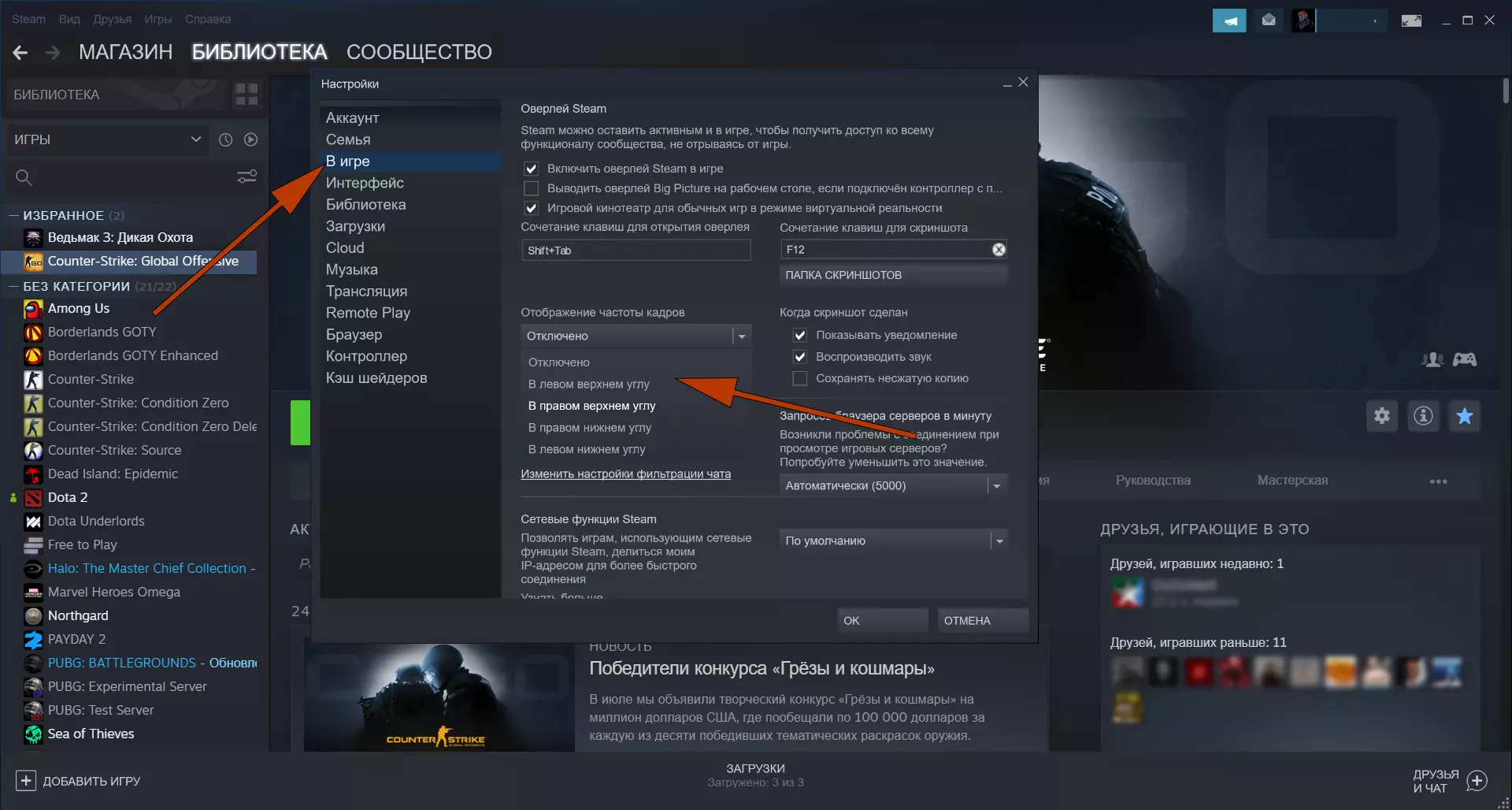Toggle favorite star for the game
This screenshot has height=810, width=1512.
click(1465, 416)
